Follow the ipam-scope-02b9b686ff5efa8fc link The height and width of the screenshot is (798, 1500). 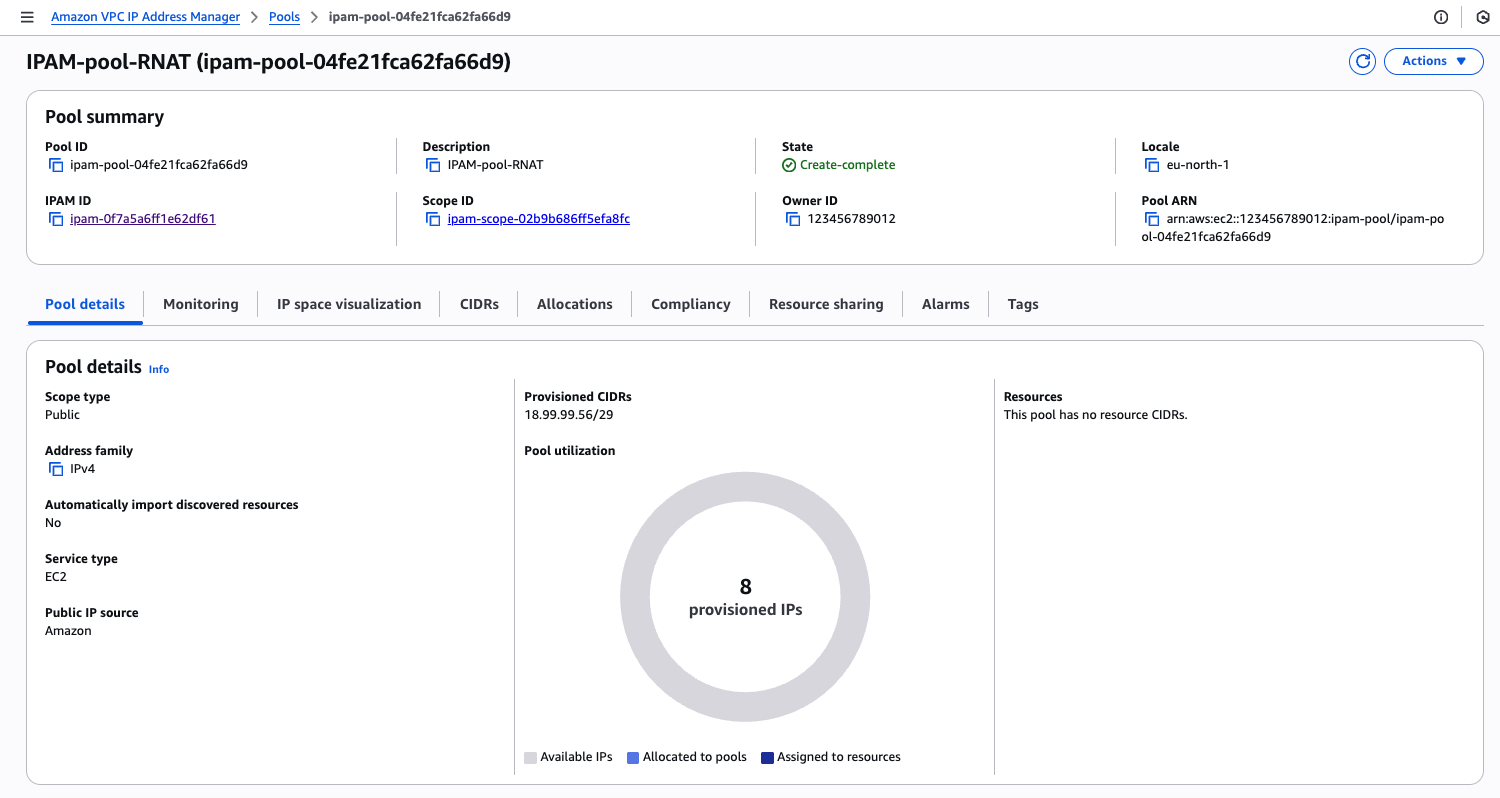coord(538,219)
